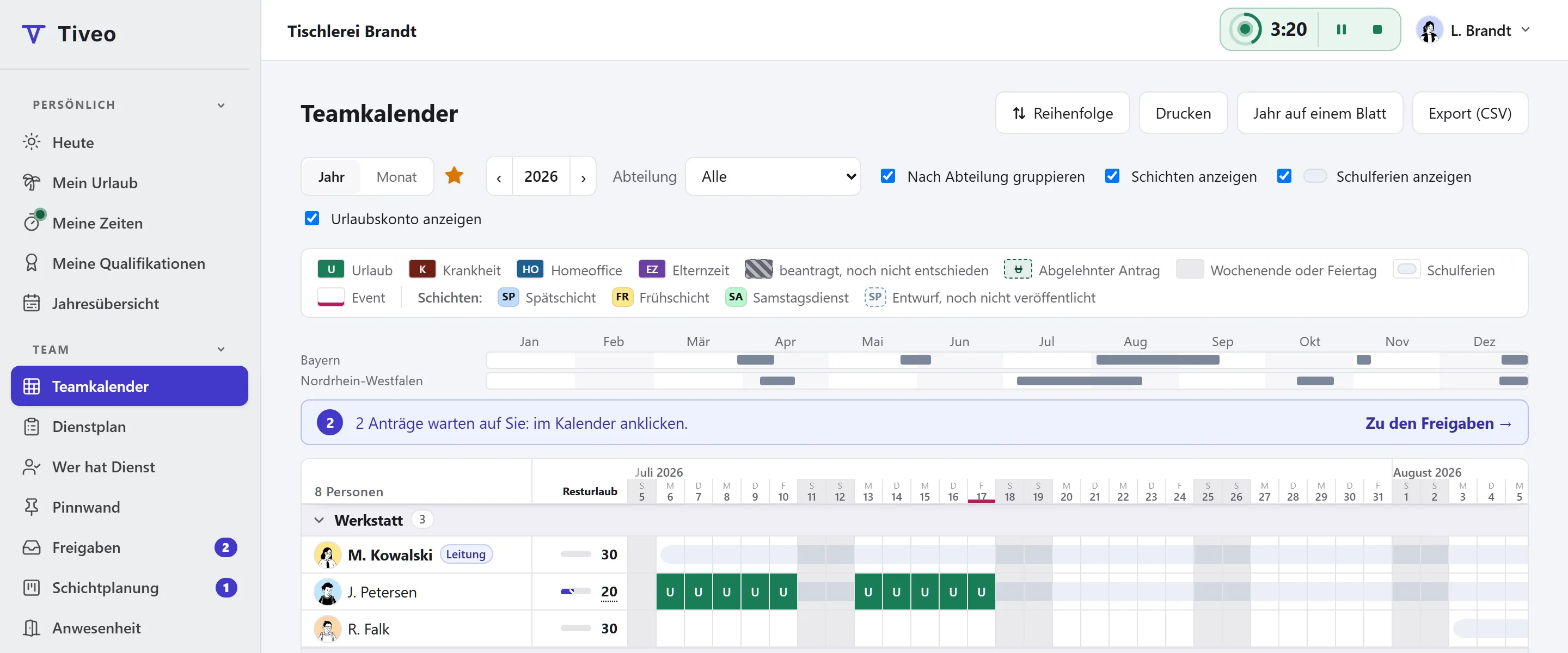Uncheck Schichten anzeigen
The width and height of the screenshot is (1568, 653).
(1112, 176)
